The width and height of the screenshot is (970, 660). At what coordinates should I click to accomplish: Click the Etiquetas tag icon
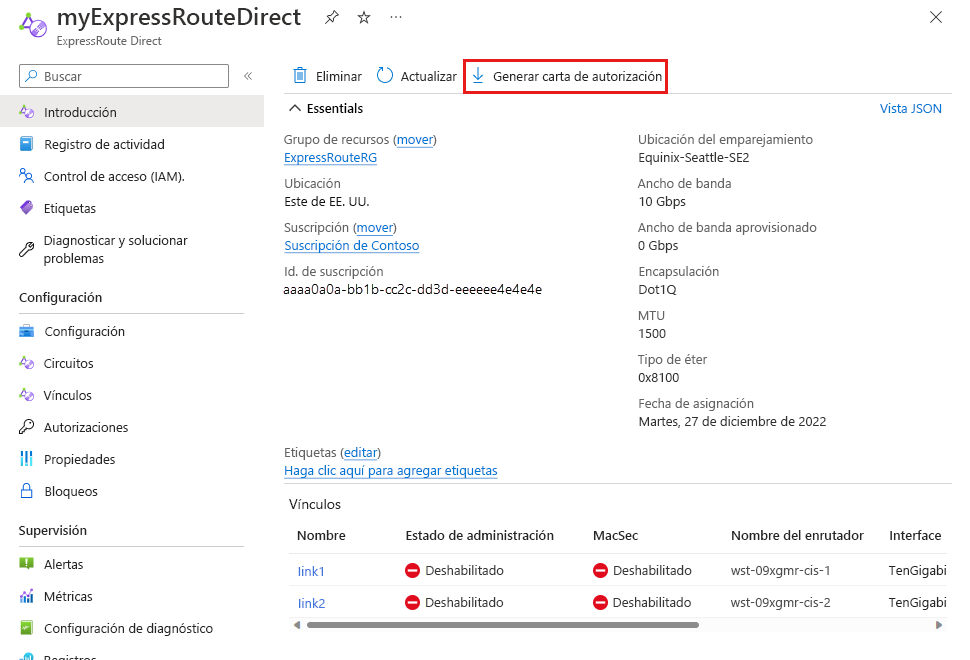(x=27, y=208)
